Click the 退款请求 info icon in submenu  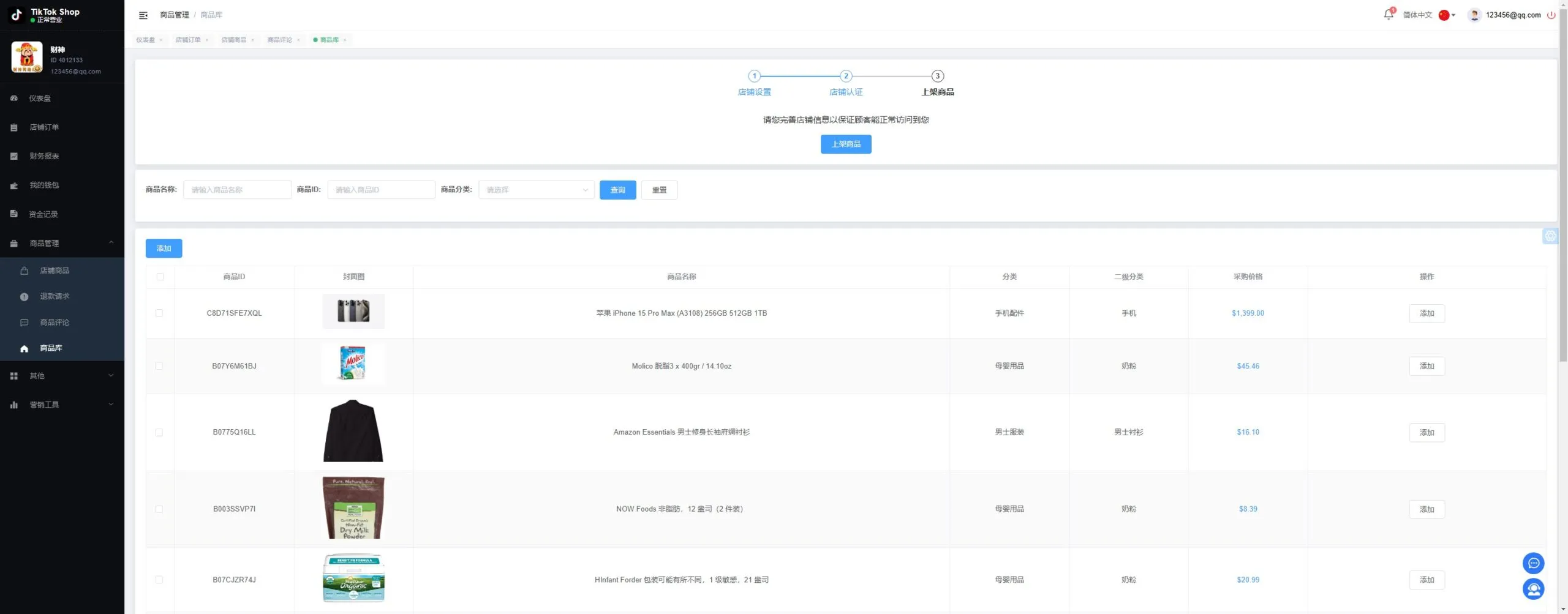click(x=24, y=297)
